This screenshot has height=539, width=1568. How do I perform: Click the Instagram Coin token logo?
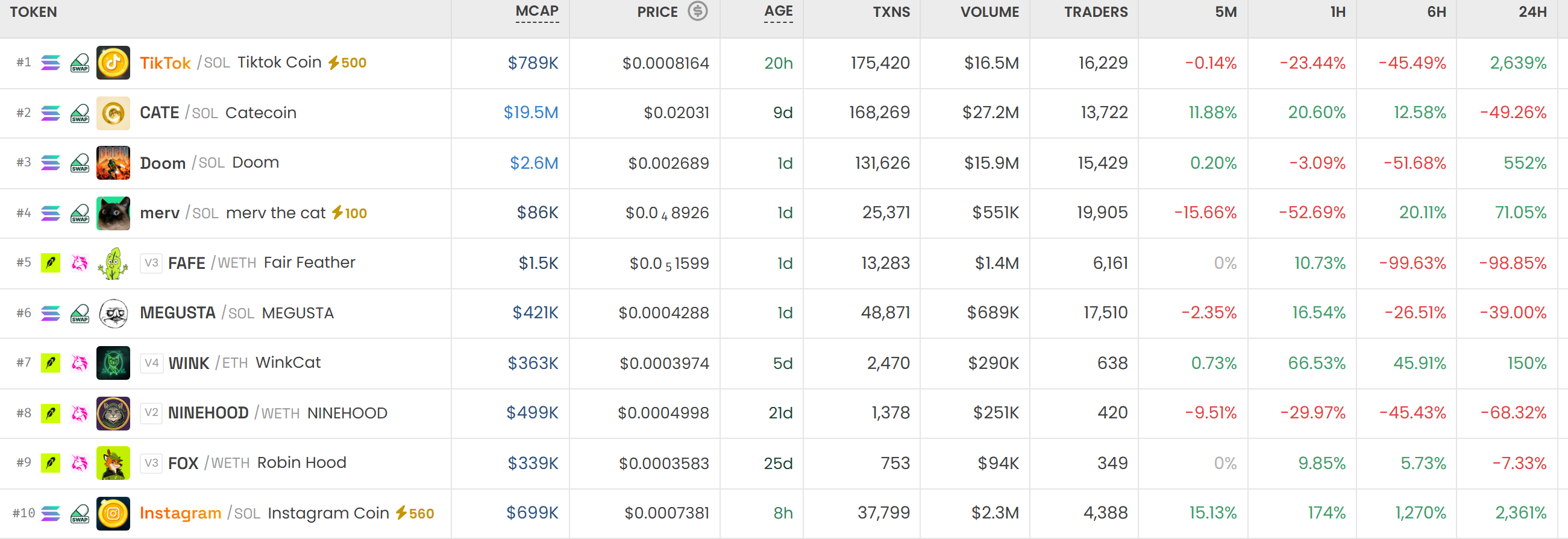[113, 514]
